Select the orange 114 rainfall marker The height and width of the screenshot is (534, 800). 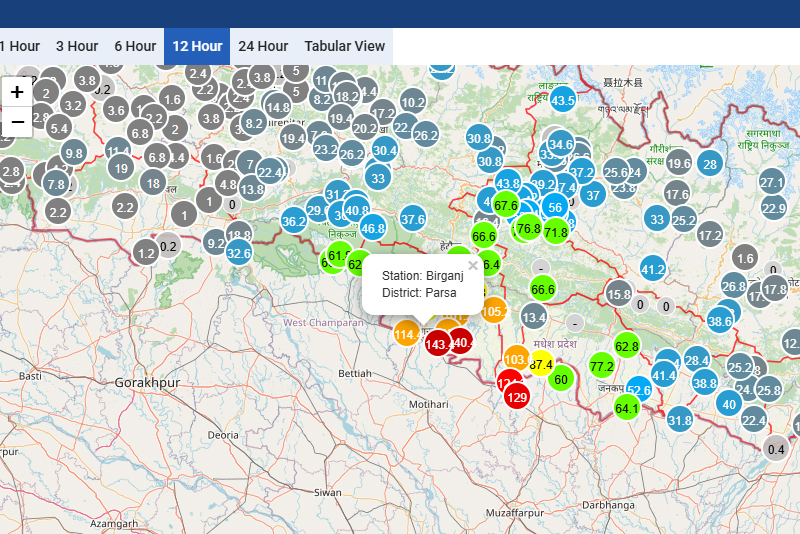[x=406, y=334]
